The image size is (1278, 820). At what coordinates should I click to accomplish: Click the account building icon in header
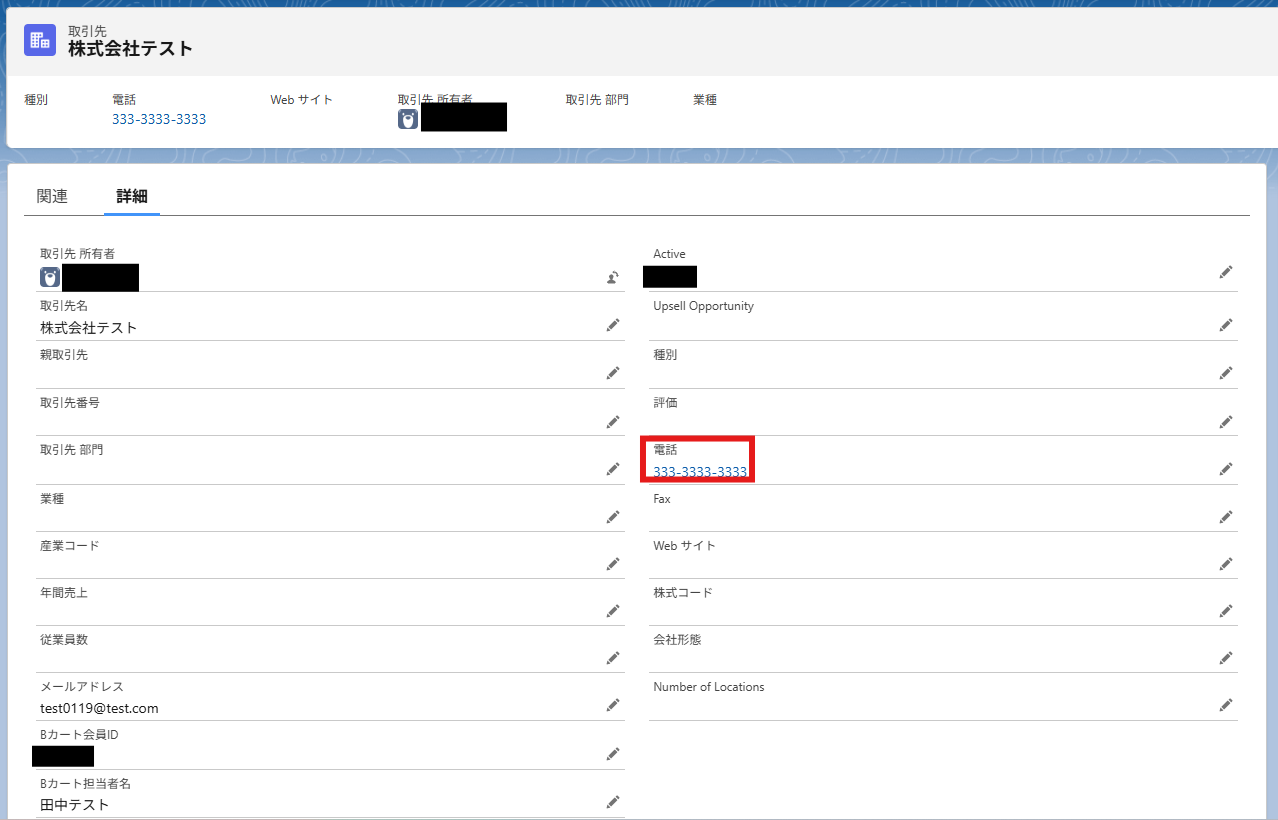point(40,40)
